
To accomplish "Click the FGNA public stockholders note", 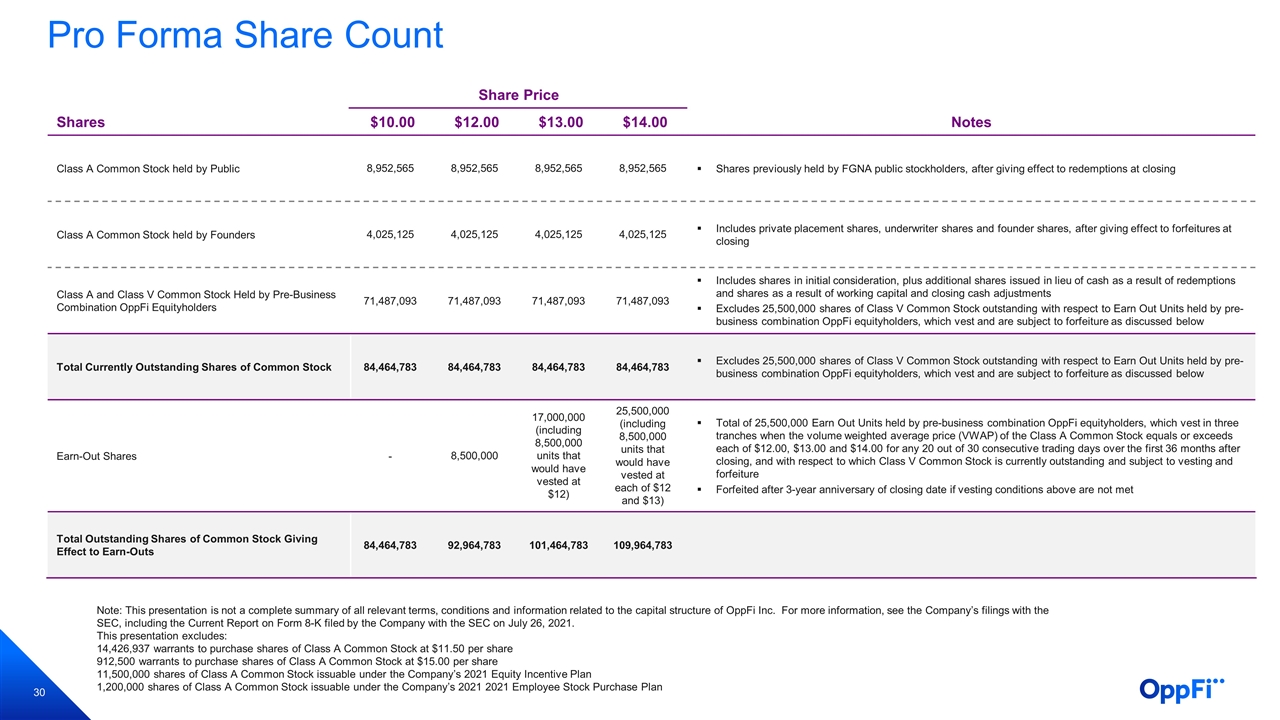I will [x=945, y=169].
